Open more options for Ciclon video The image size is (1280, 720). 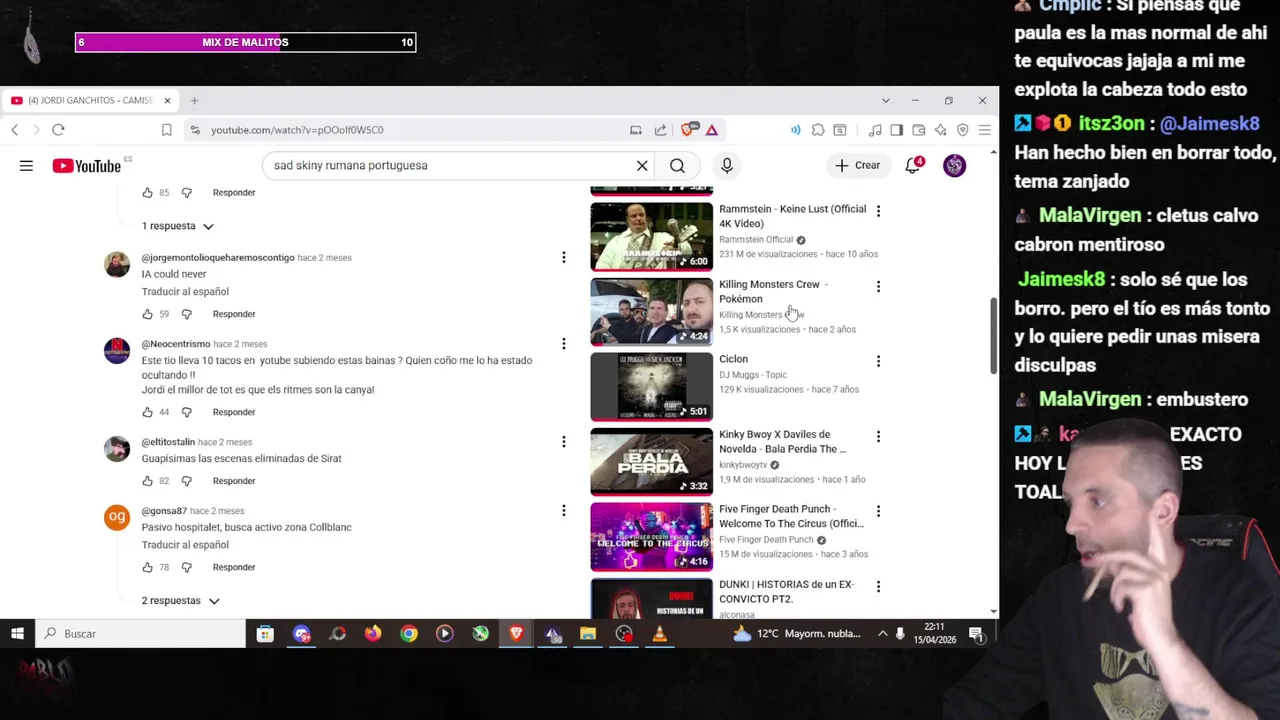click(878, 361)
